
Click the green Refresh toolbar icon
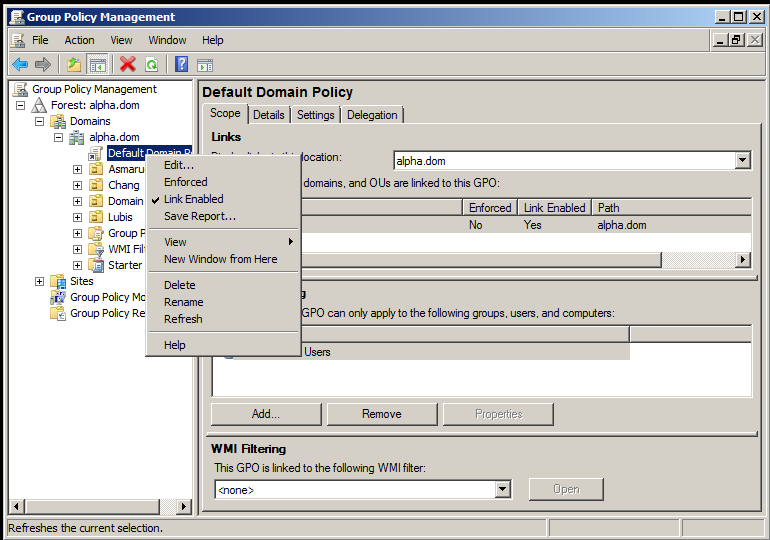click(152, 64)
